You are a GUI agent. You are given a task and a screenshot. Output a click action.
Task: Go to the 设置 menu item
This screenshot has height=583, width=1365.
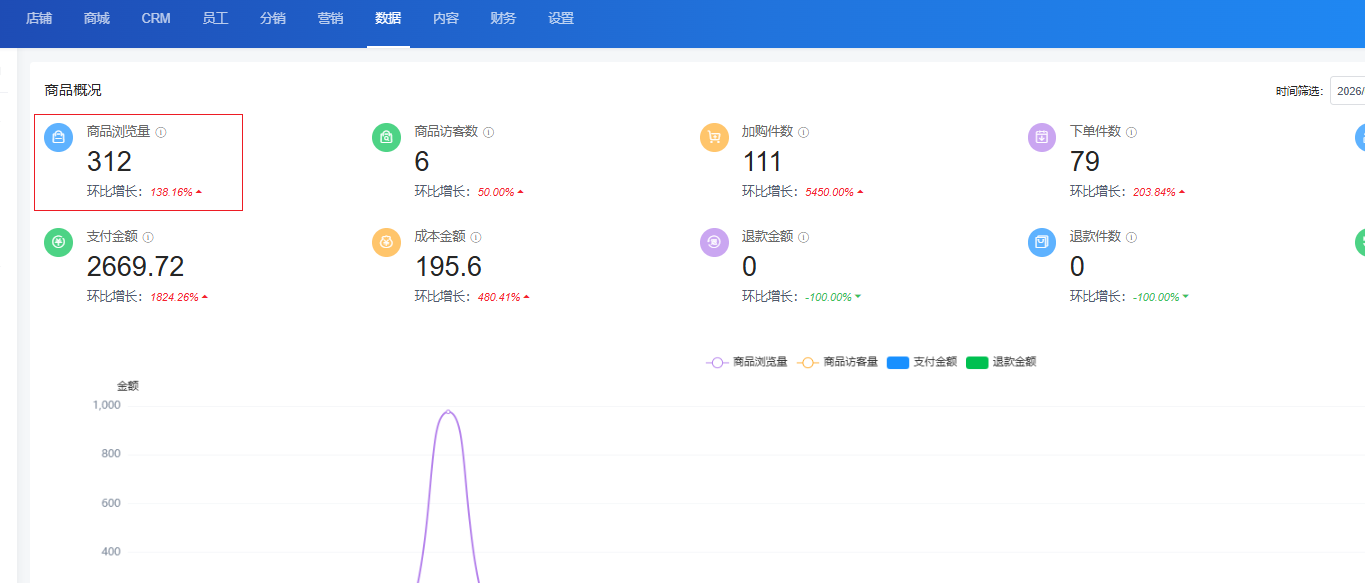pos(561,19)
